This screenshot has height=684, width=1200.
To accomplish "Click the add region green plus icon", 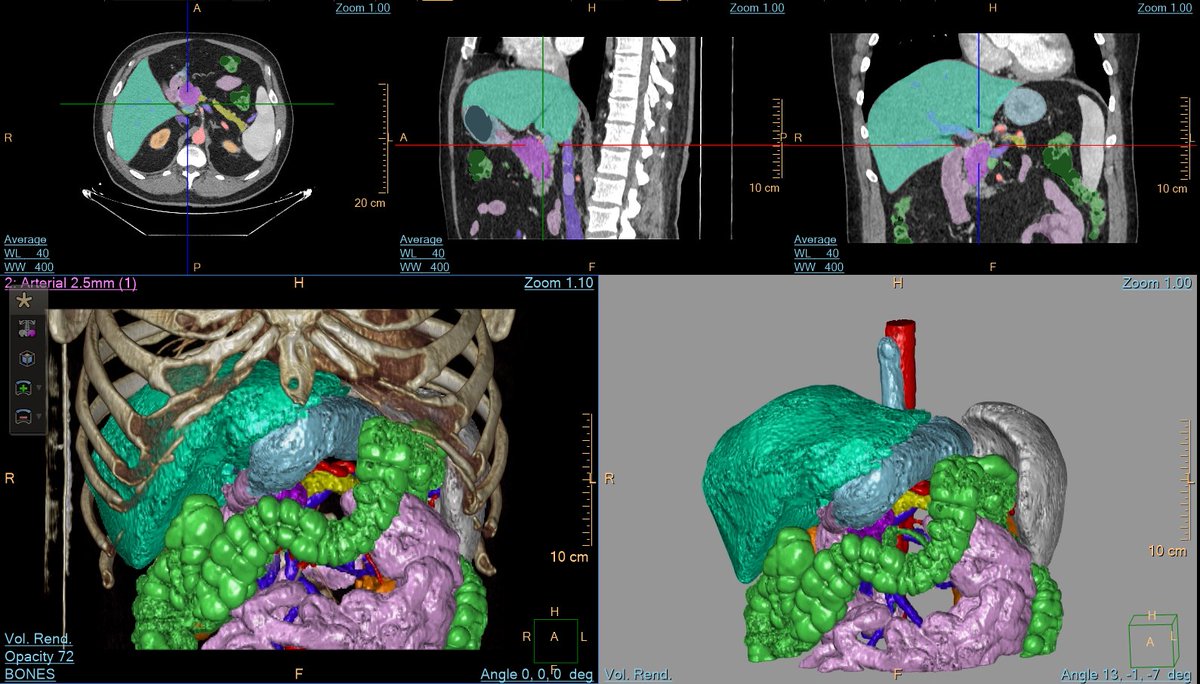I will click(x=23, y=387).
